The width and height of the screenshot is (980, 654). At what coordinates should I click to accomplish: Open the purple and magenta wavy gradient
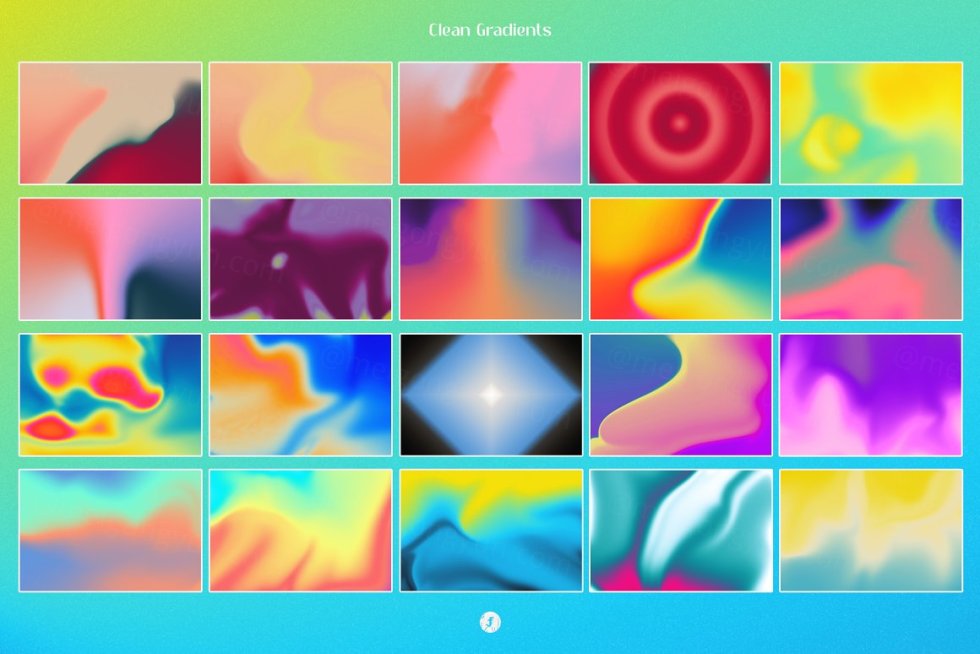point(870,395)
